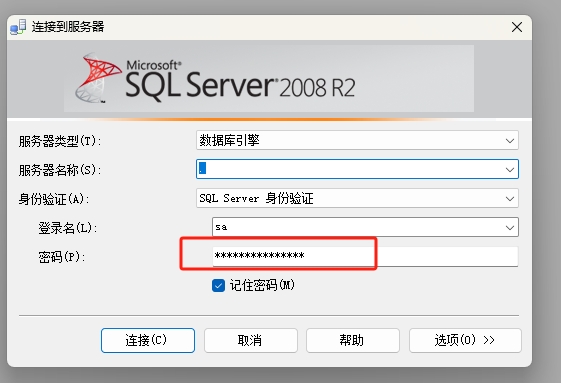Close the 连接到服务器 dialog
Viewport: 561px width, 383px height.
(x=517, y=27)
